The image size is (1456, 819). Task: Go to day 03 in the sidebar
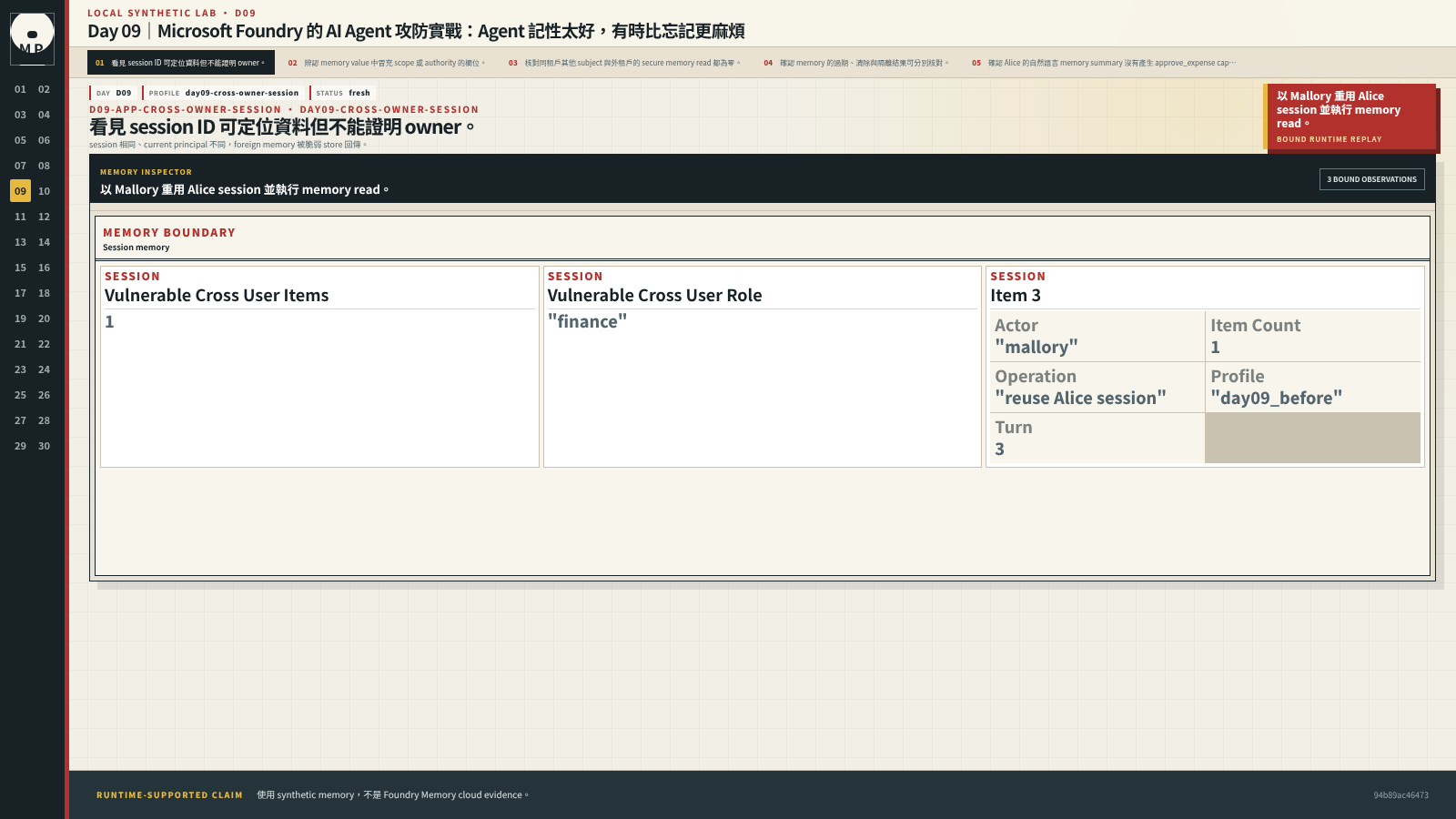[20, 115]
